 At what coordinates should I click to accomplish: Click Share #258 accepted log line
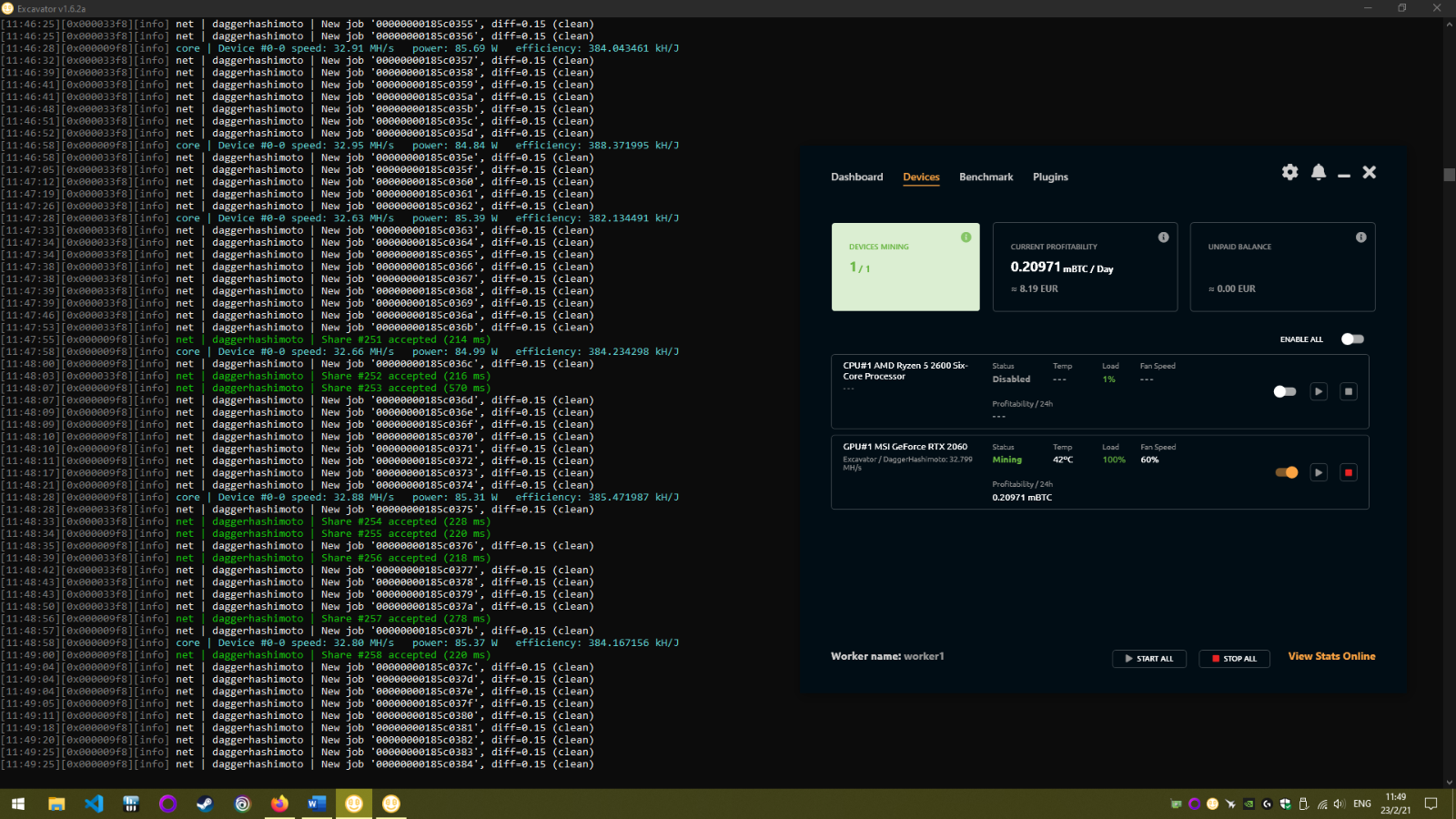246,654
